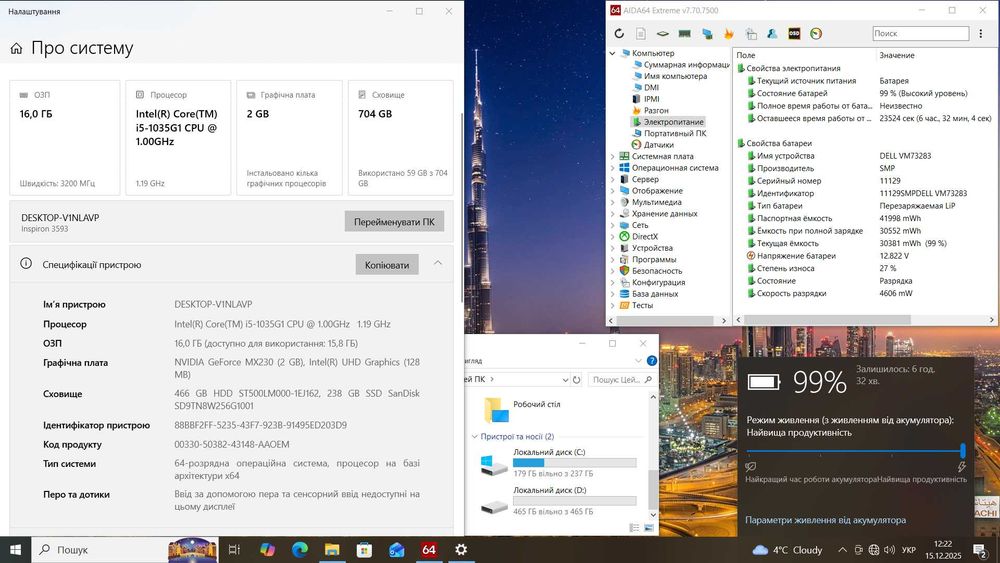Expand the Explorer ribbon chevron

click(x=638, y=361)
